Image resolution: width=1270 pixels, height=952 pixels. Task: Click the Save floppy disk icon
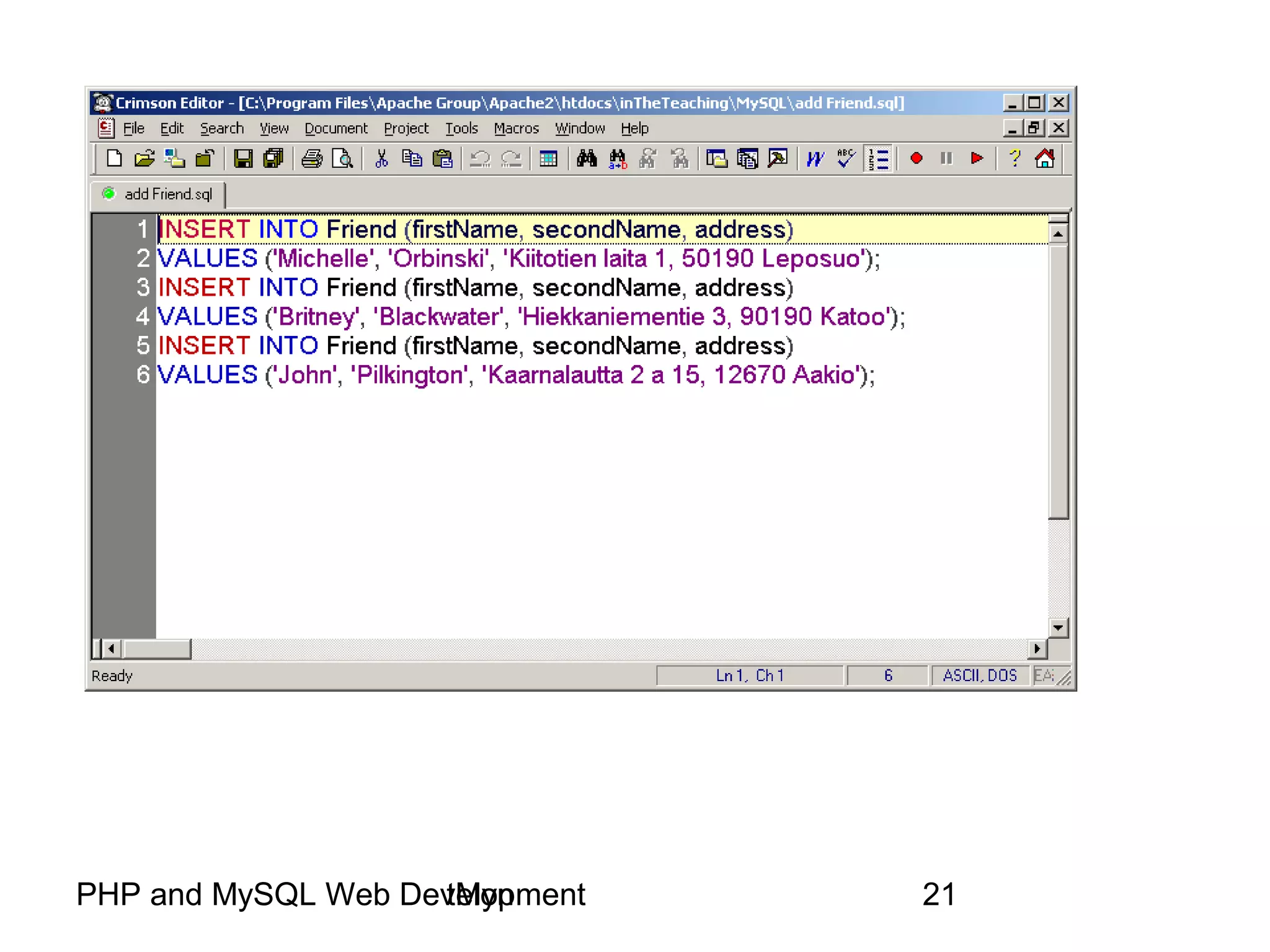point(242,159)
